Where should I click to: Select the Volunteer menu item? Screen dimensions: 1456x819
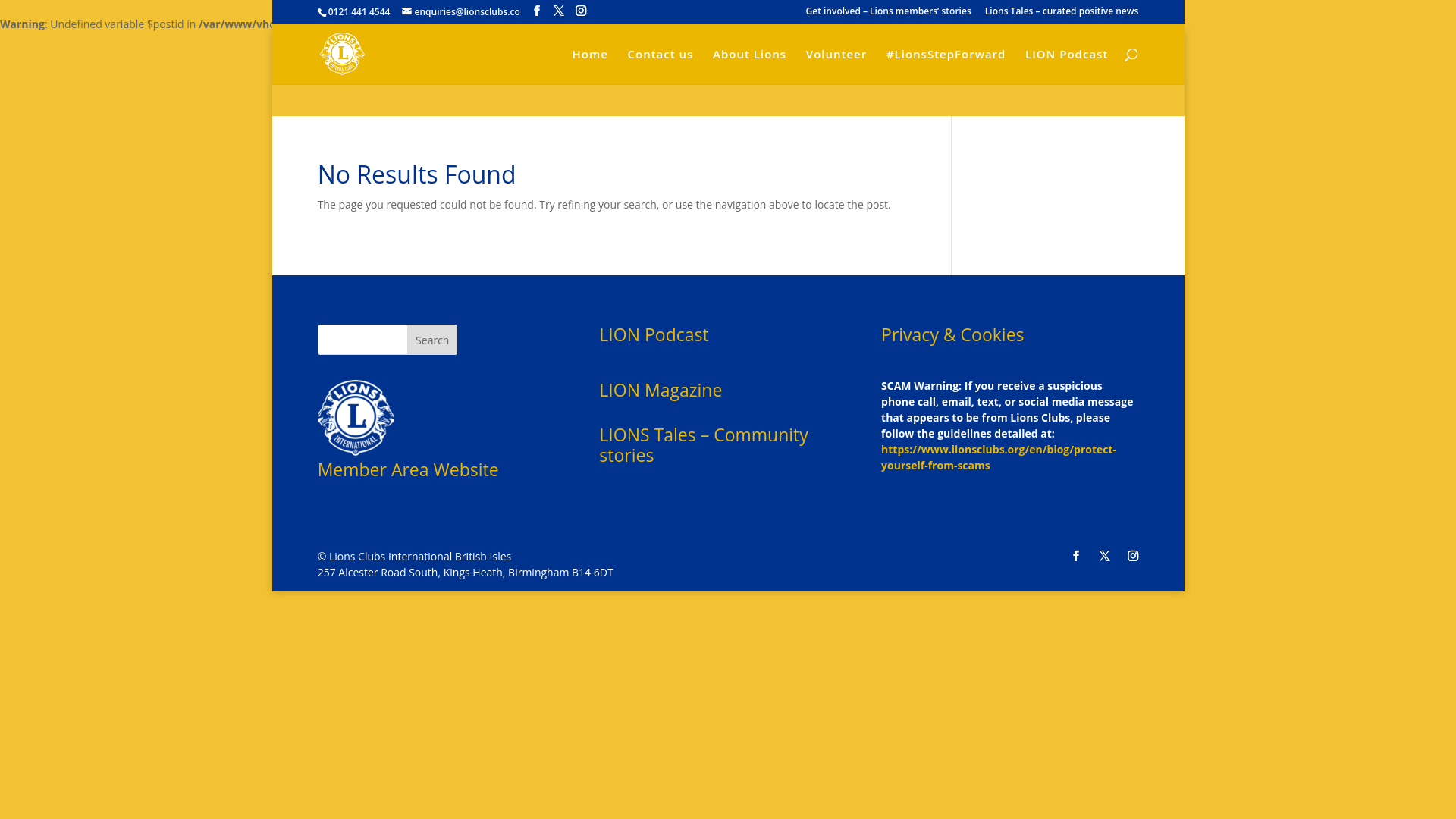pos(836,55)
